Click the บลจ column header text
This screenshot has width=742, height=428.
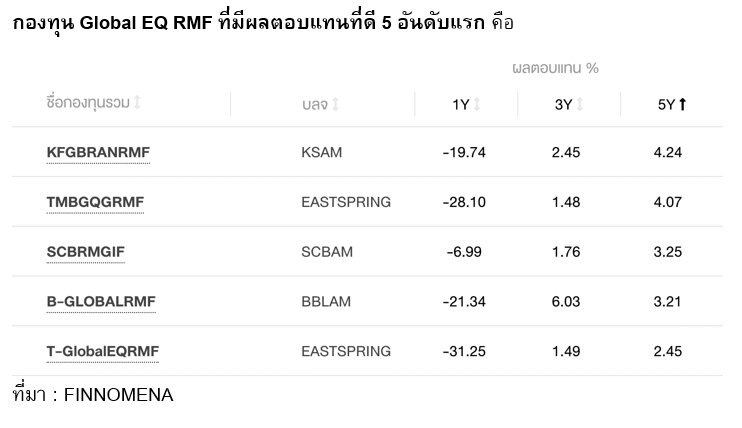point(314,104)
